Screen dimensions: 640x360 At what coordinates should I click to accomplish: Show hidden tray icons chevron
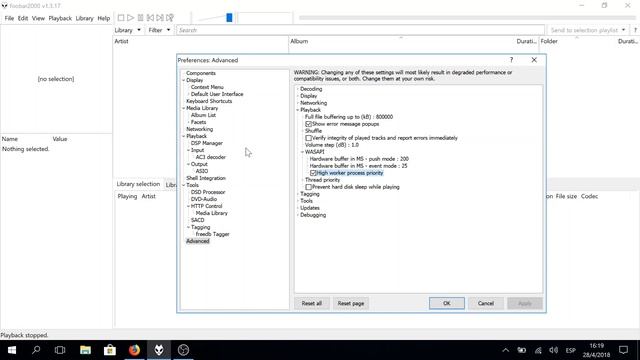click(x=506, y=350)
